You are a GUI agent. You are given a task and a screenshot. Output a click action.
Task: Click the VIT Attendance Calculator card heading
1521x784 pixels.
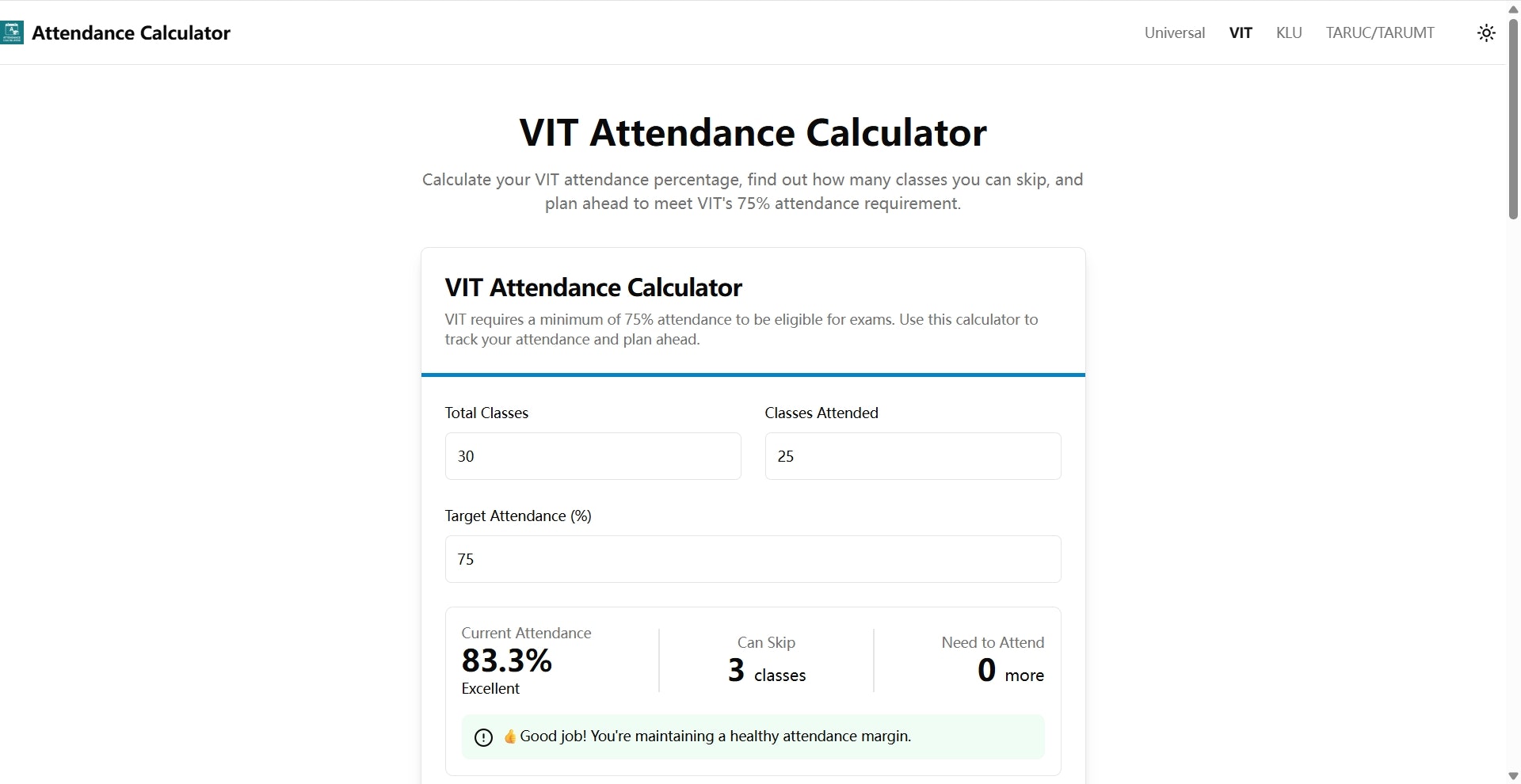(593, 287)
